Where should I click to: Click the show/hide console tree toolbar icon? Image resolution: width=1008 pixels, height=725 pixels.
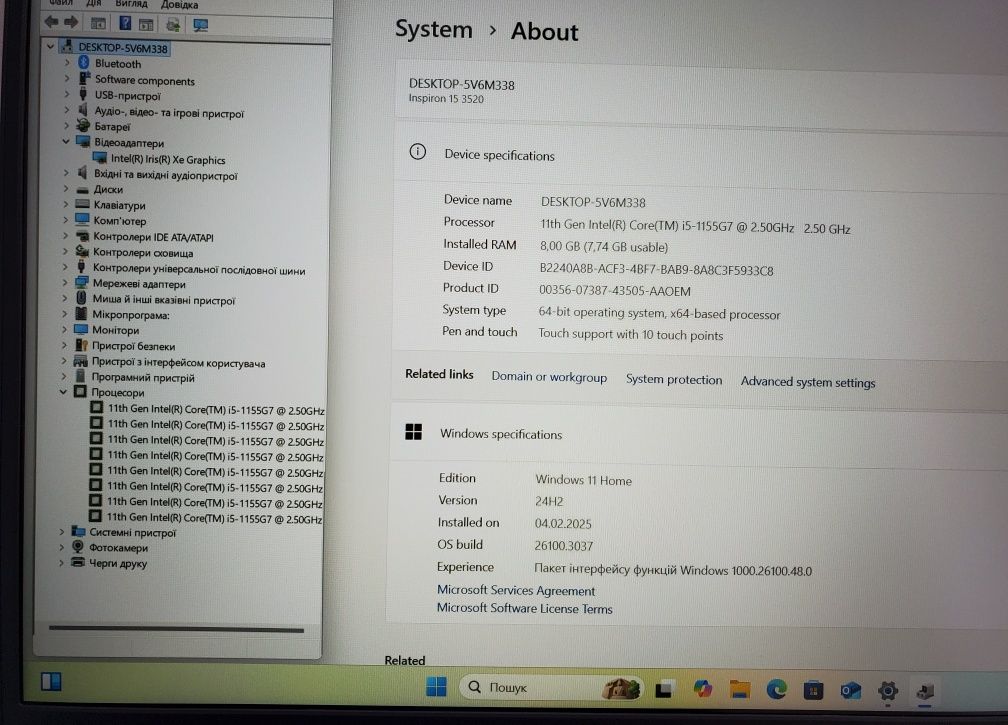click(98, 24)
